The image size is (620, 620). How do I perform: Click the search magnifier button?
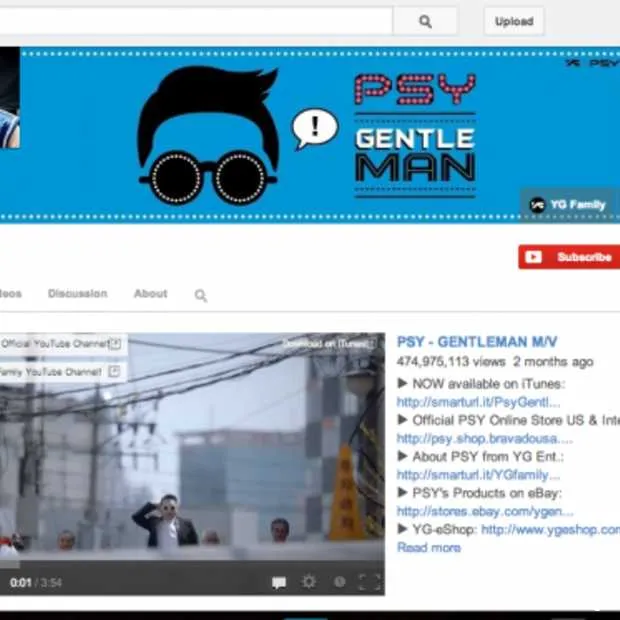[425, 21]
